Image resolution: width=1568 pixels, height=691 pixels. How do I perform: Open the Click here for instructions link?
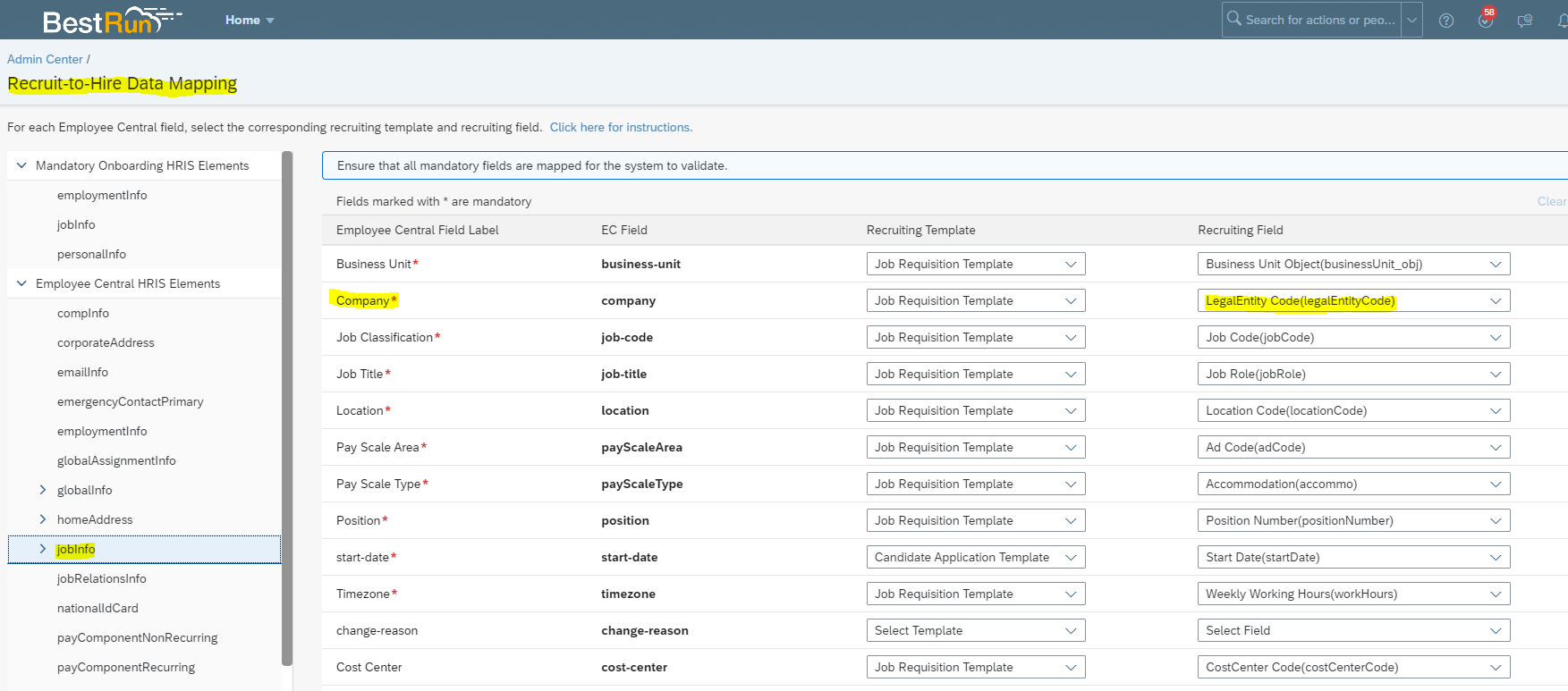pos(621,127)
